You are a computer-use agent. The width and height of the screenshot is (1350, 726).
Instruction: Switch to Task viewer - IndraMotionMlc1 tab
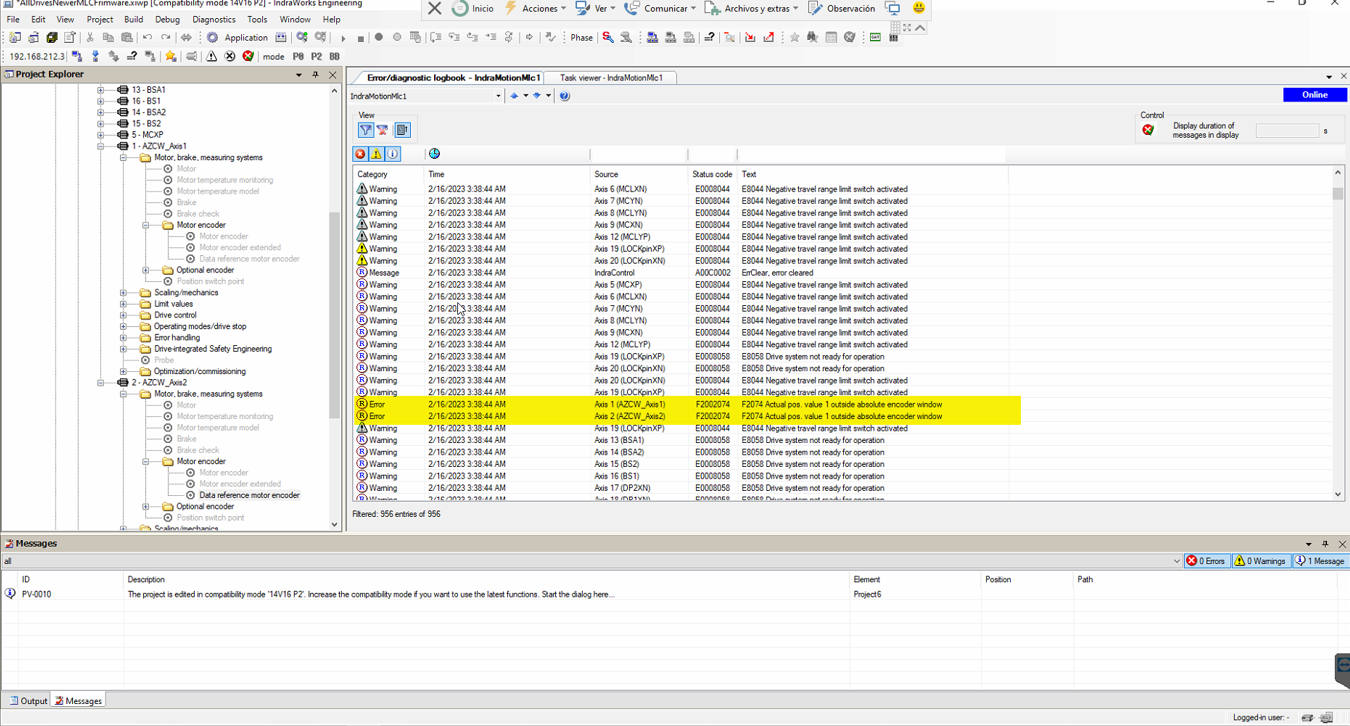(x=611, y=77)
